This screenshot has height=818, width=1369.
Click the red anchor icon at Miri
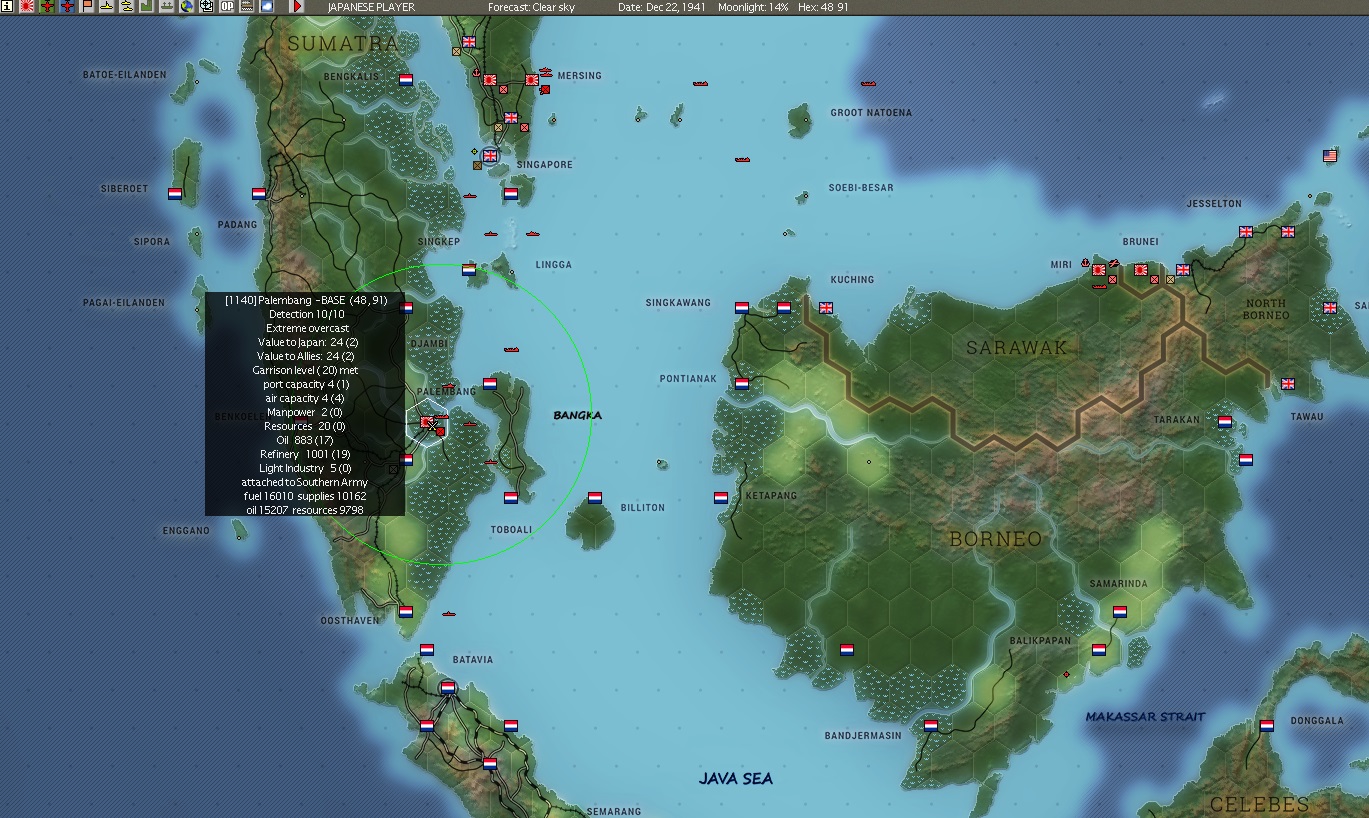[1085, 262]
